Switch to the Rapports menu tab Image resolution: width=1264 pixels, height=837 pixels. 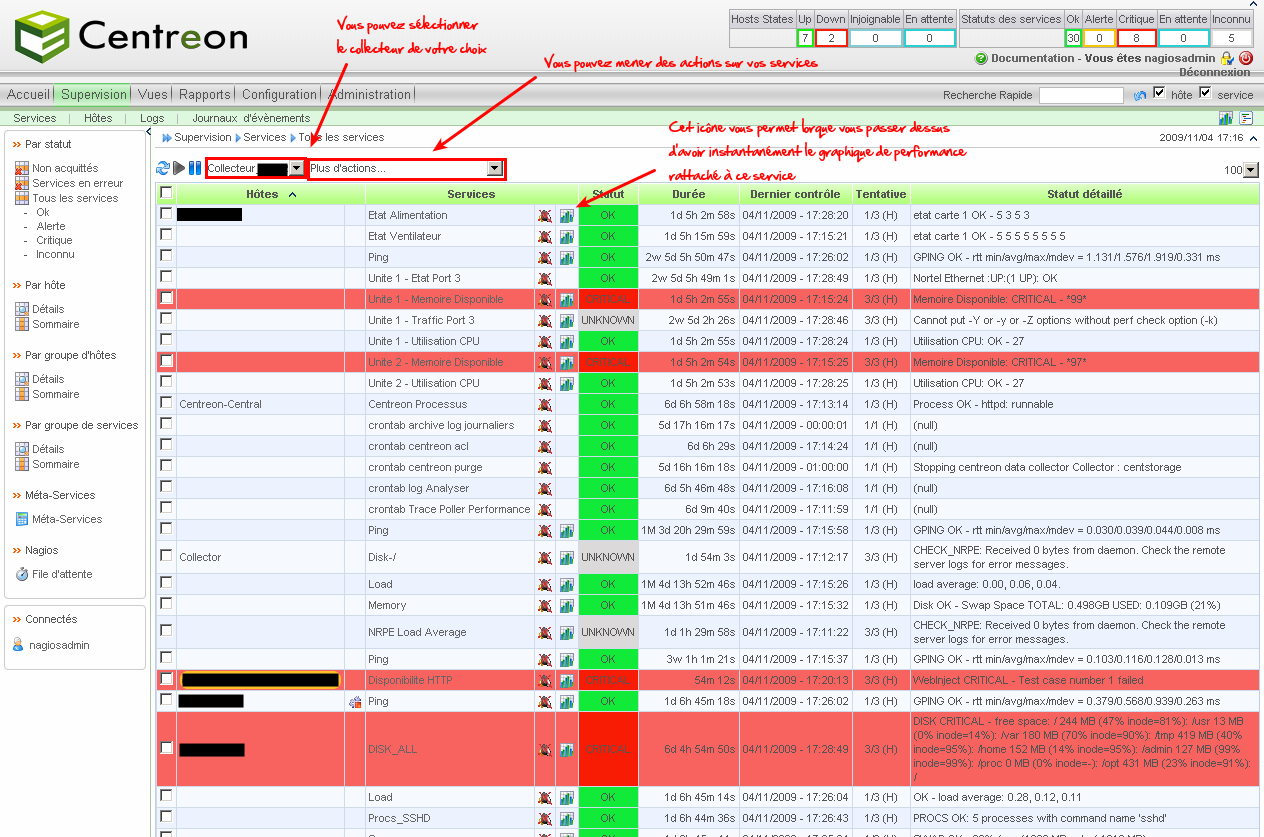[x=205, y=95]
